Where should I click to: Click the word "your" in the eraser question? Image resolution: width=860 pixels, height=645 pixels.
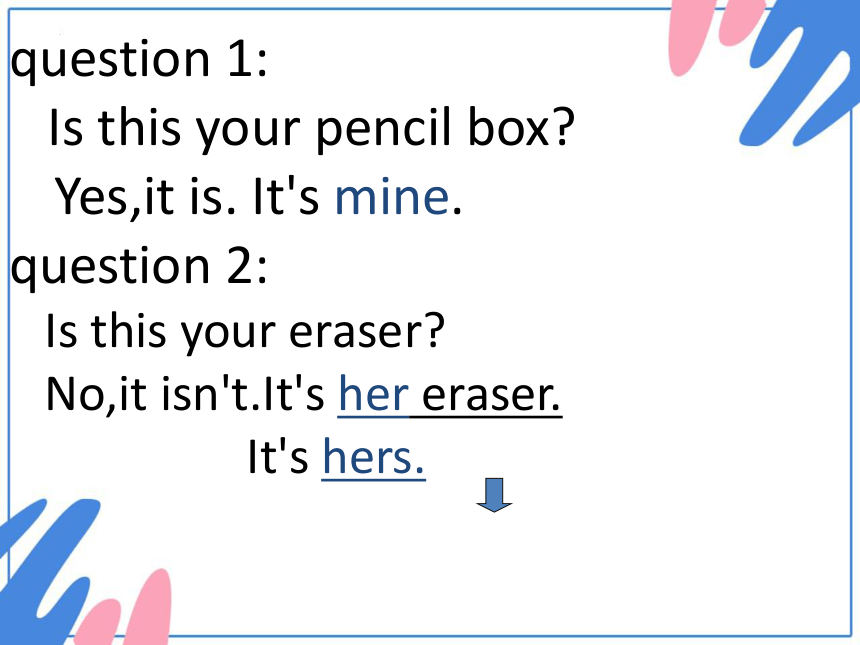click(x=228, y=335)
